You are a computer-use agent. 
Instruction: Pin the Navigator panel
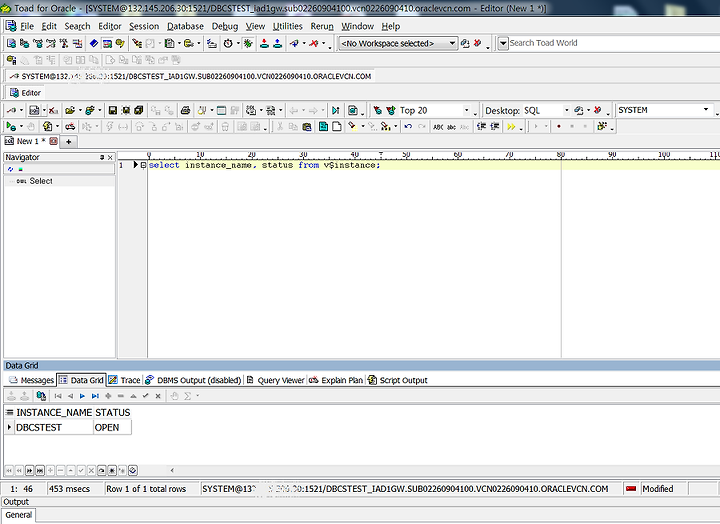[x=102, y=158]
